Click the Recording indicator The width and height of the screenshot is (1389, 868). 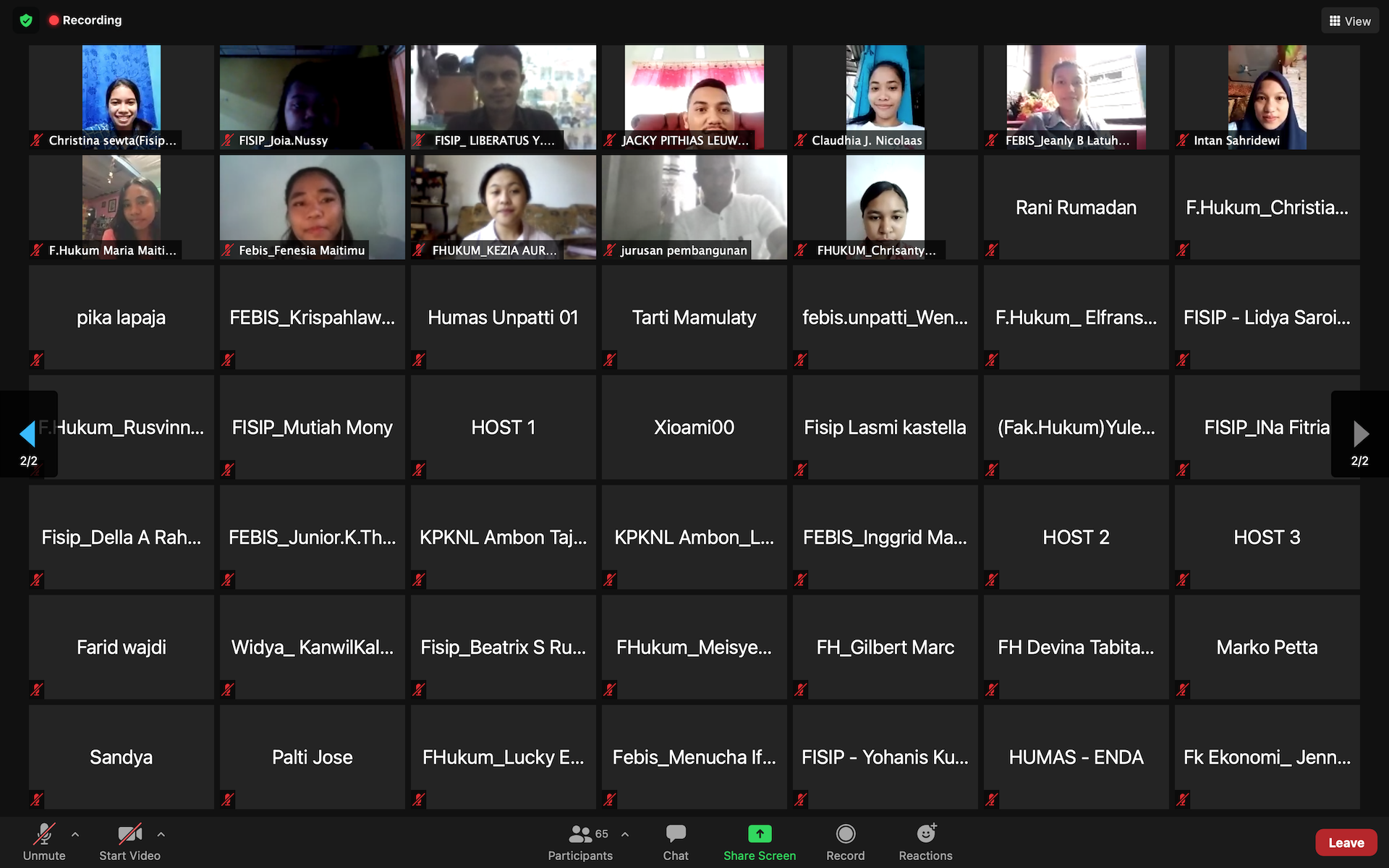tap(85, 20)
